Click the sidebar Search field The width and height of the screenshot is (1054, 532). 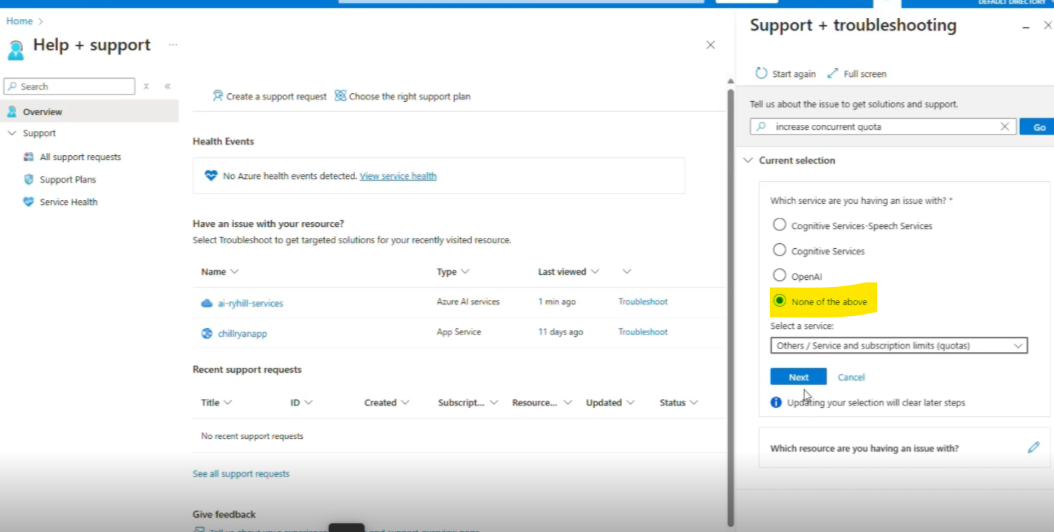(x=69, y=86)
